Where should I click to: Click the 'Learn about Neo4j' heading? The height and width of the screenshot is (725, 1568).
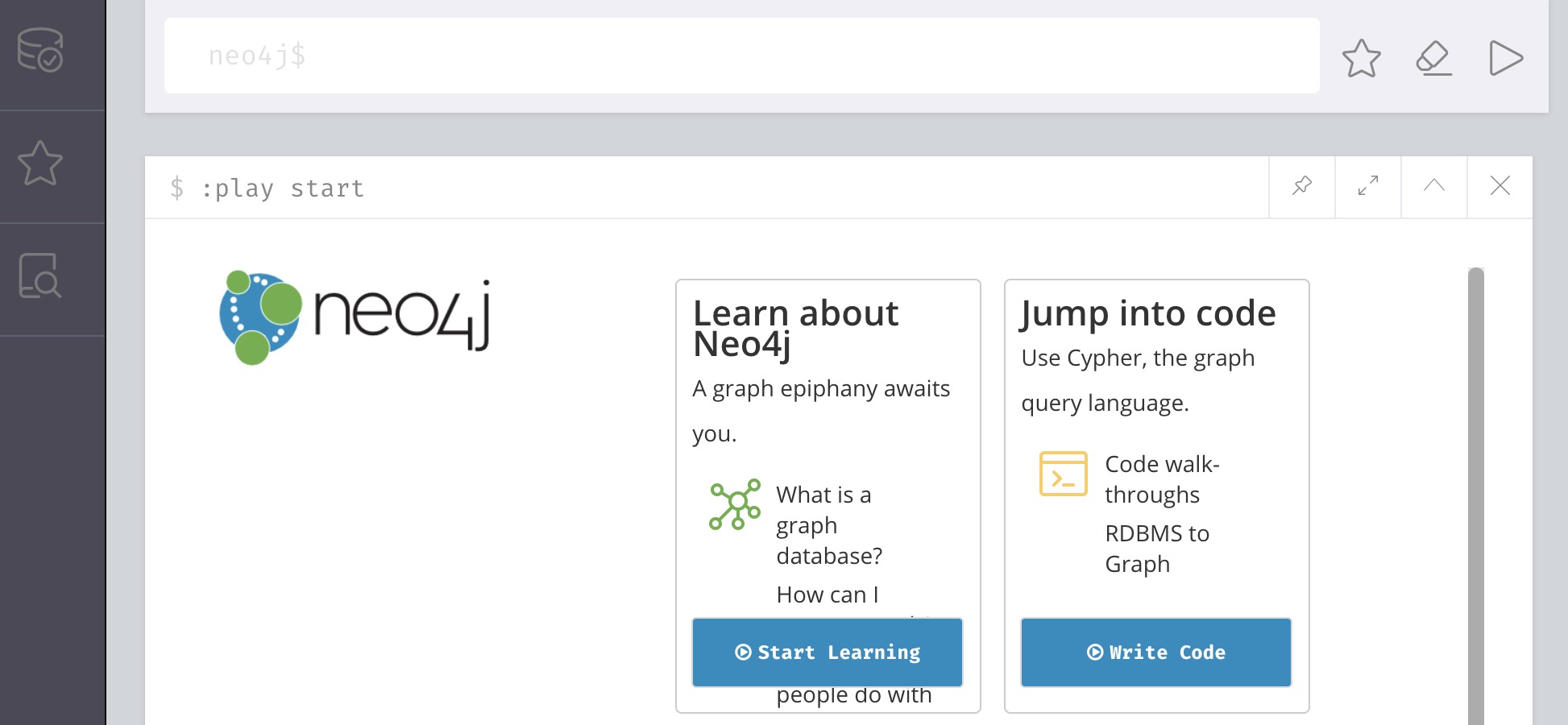tap(796, 329)
